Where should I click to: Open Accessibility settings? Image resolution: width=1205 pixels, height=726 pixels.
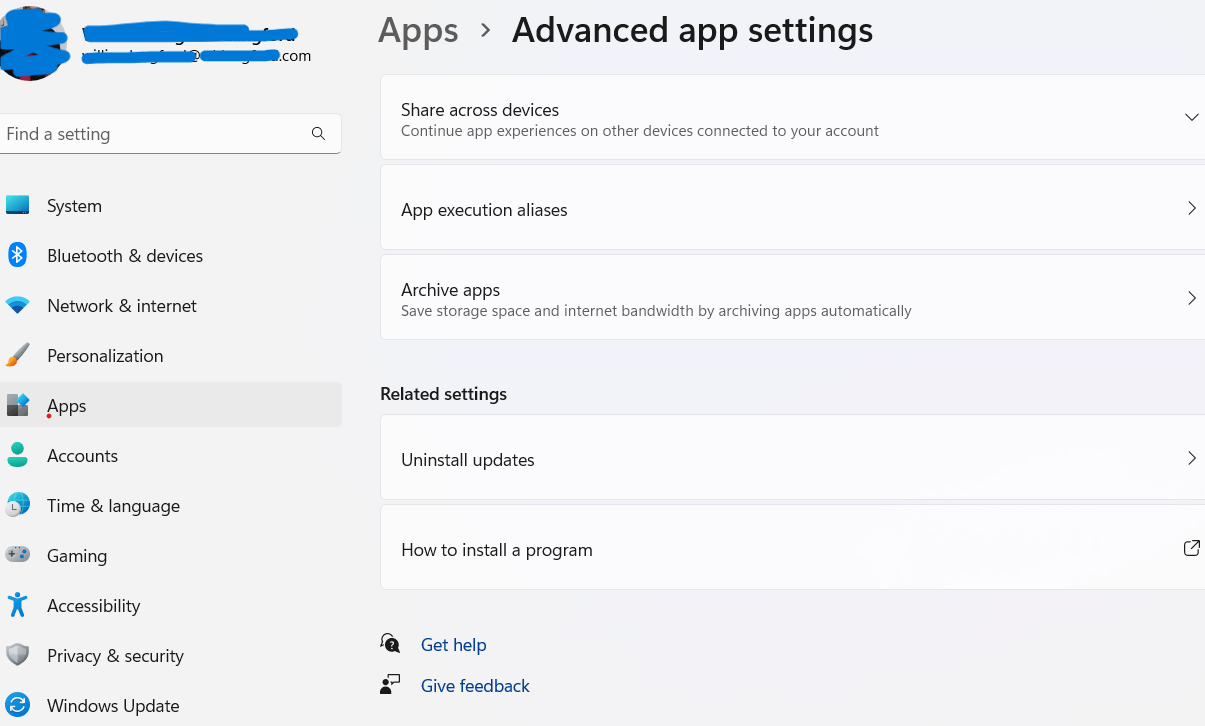pos(93,606)
